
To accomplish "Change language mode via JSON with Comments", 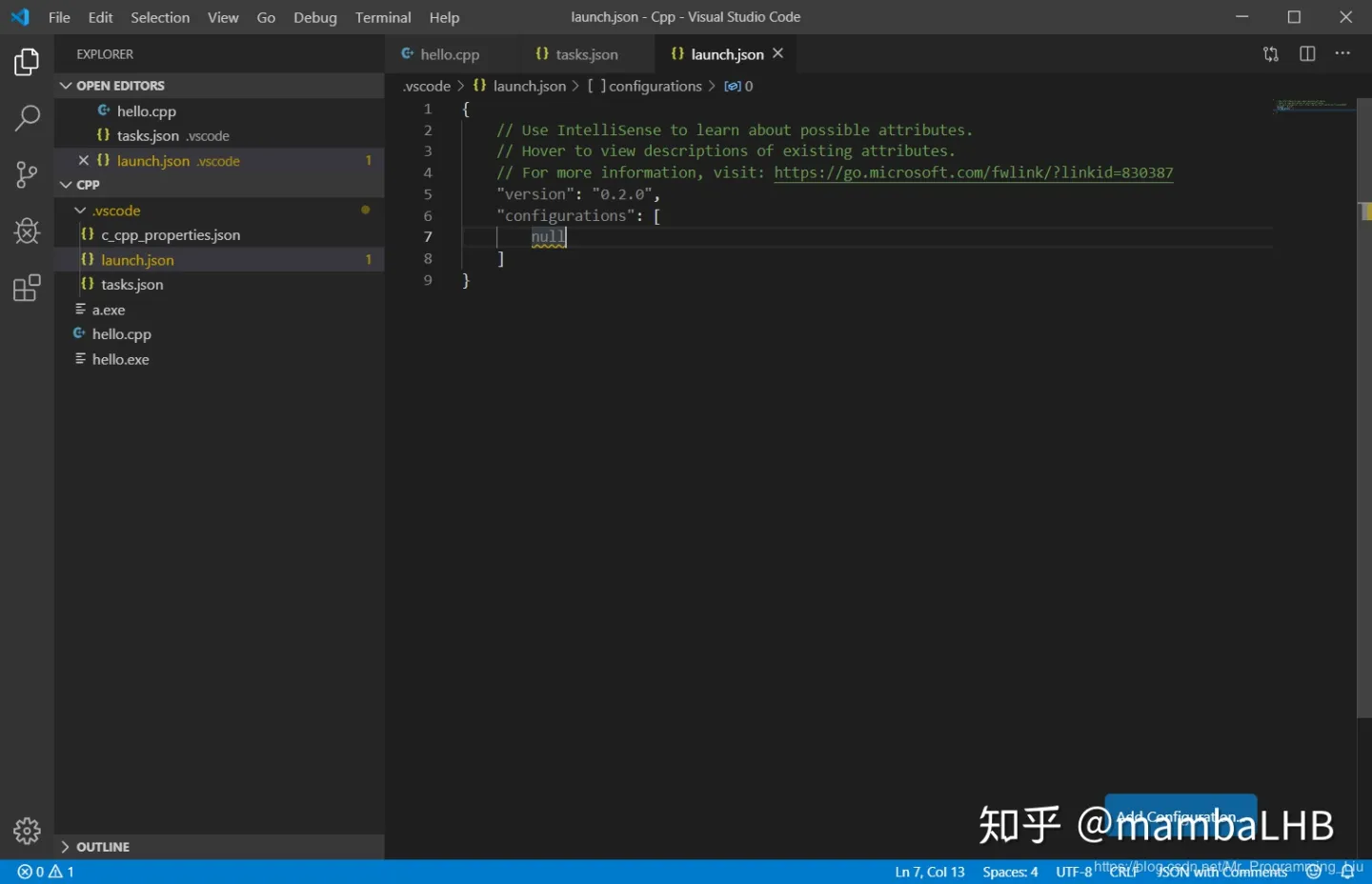I will tap(1222, 871).
